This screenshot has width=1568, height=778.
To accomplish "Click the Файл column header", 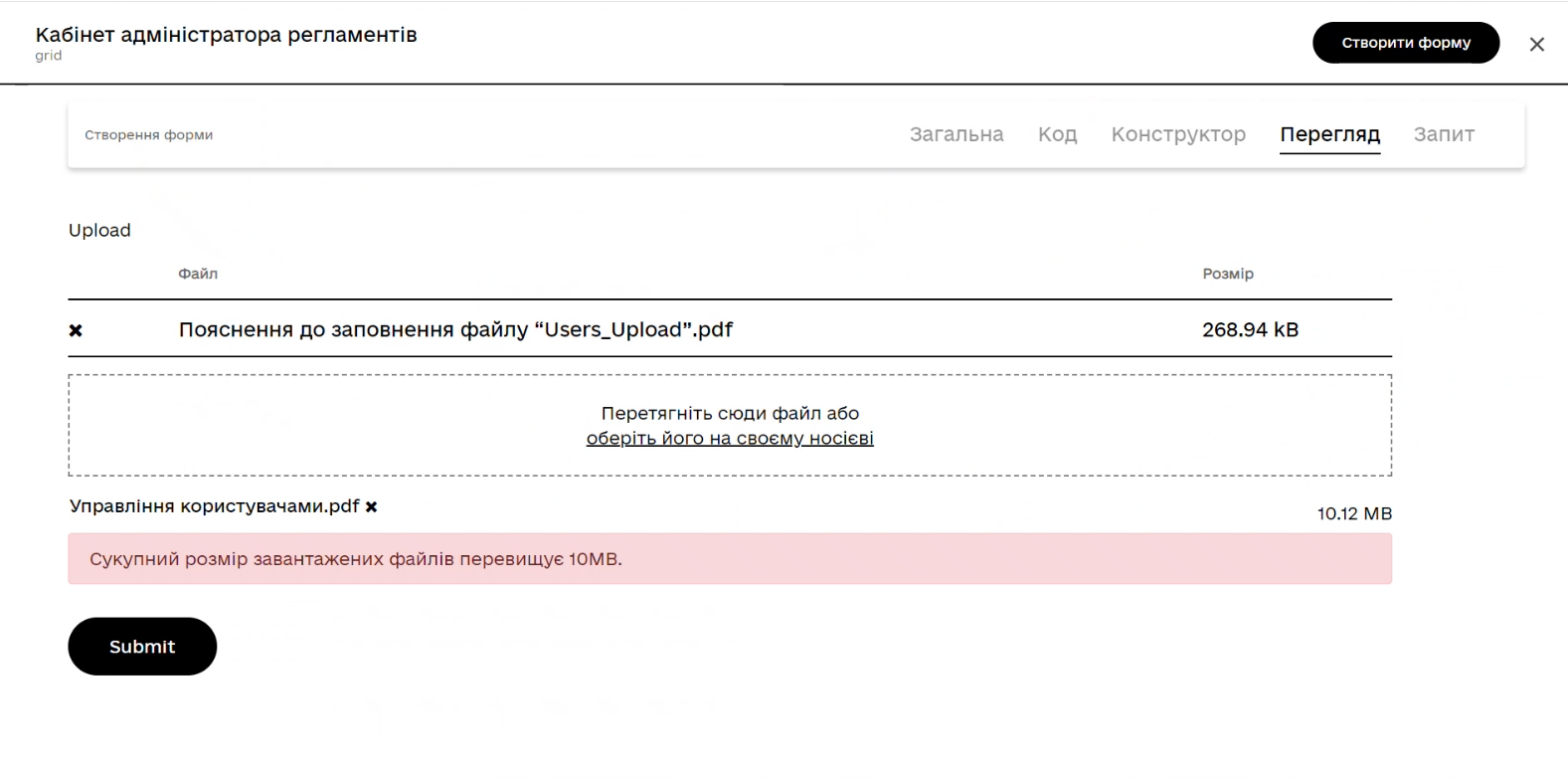I will pyautogui.click(x=198, y=274).
